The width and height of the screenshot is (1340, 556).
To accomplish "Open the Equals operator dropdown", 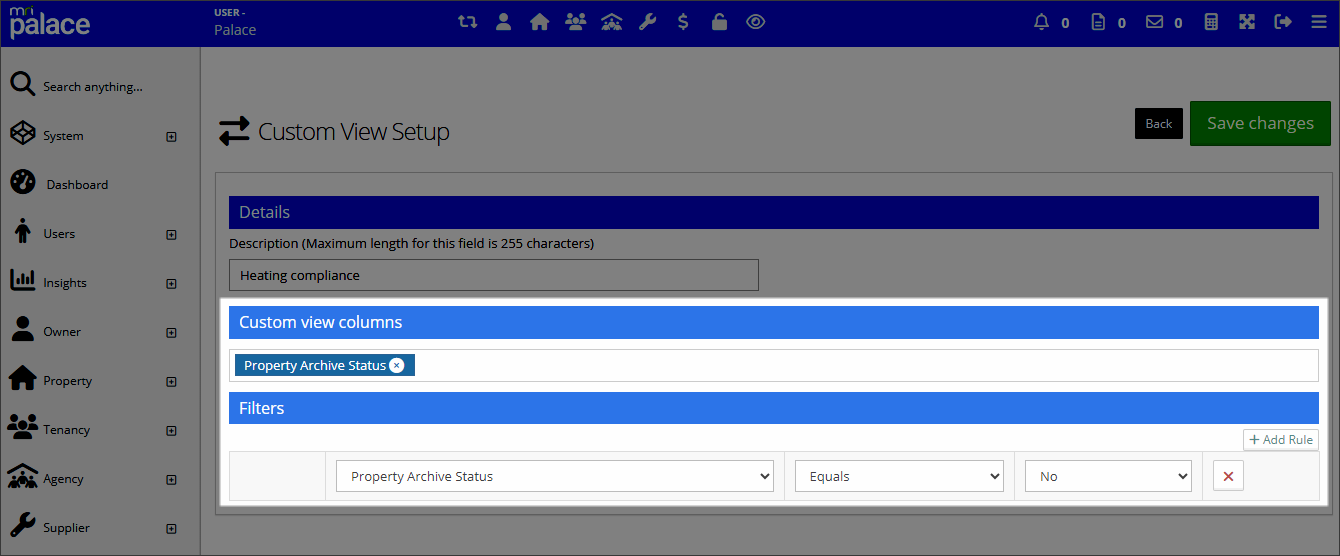I will 899,476.
